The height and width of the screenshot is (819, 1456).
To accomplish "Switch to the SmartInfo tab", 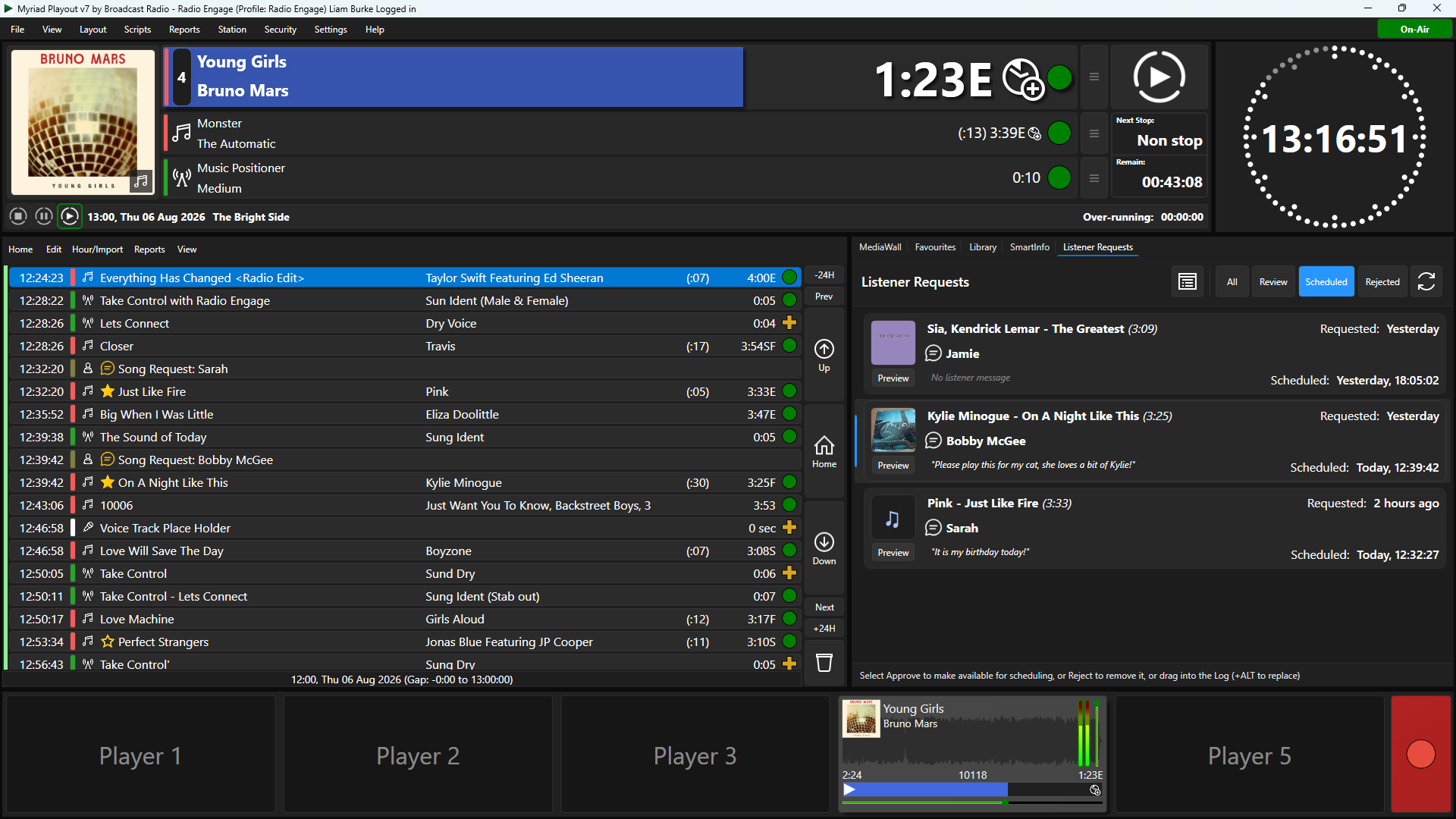I will [x=1029, y=247].
